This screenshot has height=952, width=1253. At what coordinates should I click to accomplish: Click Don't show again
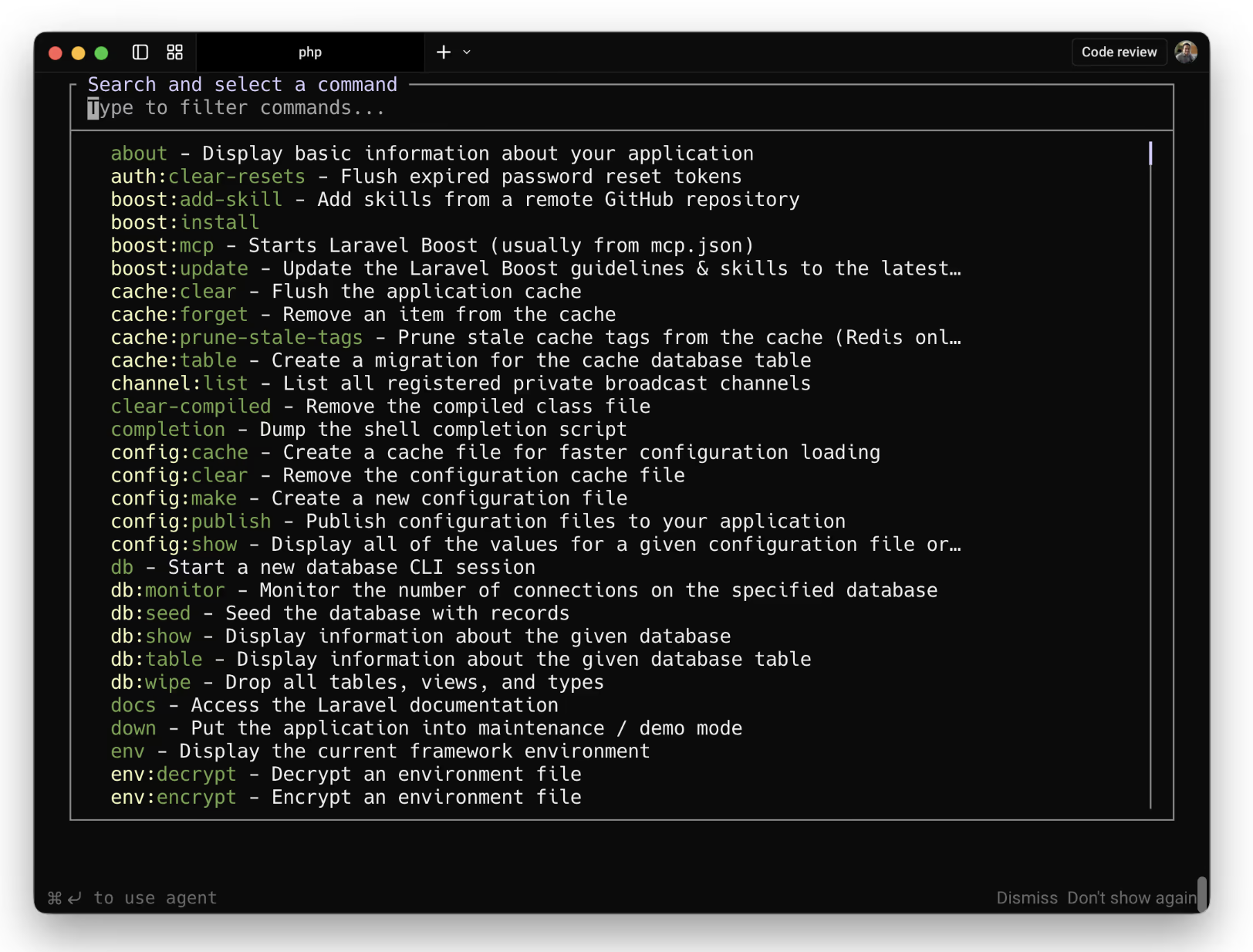point(1131,898)
